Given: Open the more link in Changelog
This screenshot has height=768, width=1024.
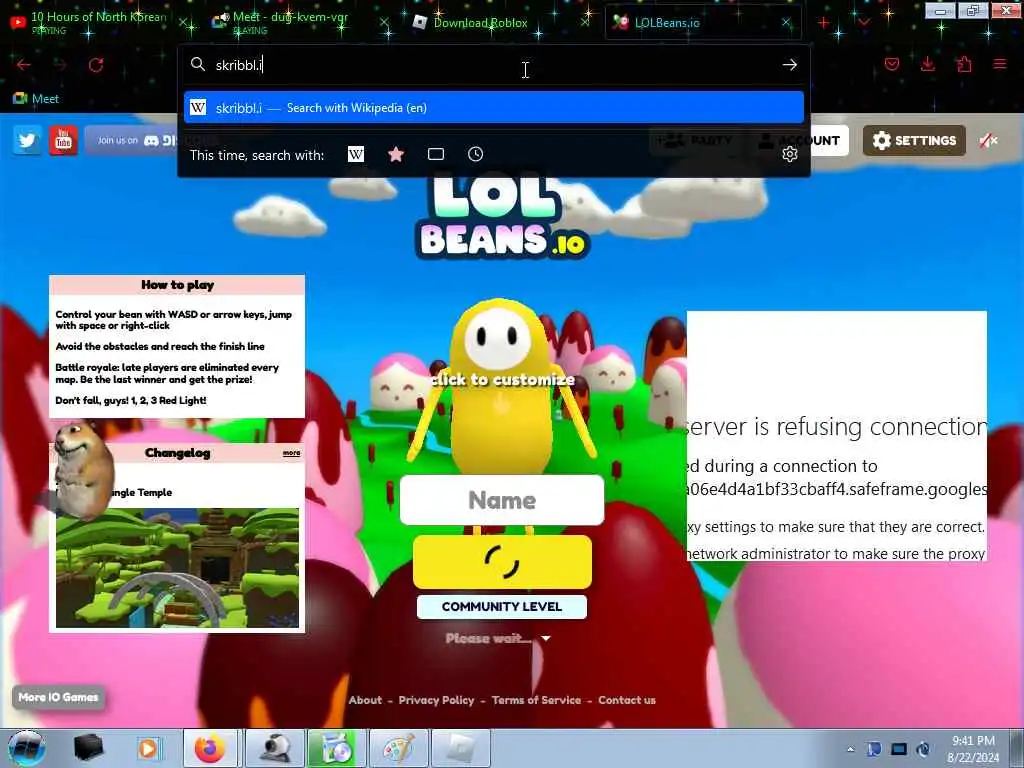Looking at the screenshot, I should click(x=291, y=453).
